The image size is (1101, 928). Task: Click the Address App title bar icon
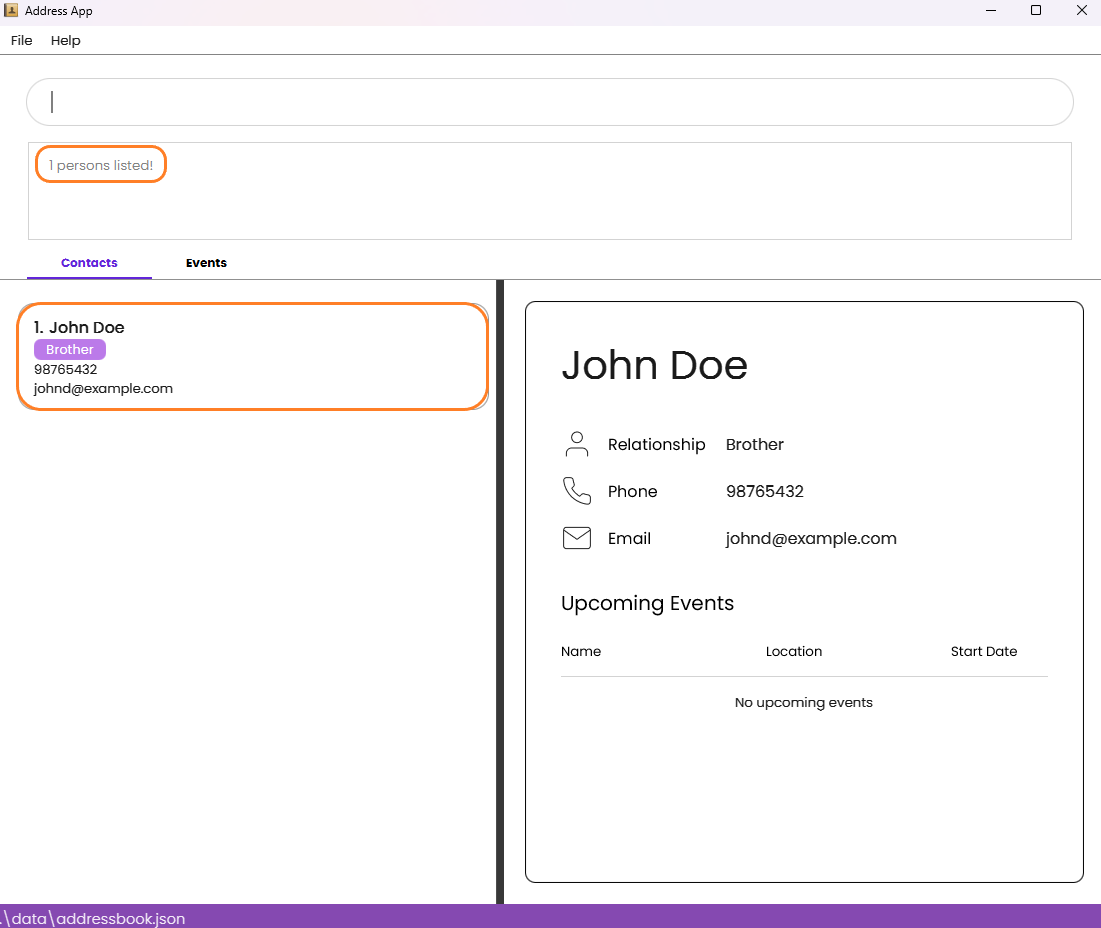[x=11, y=11]
